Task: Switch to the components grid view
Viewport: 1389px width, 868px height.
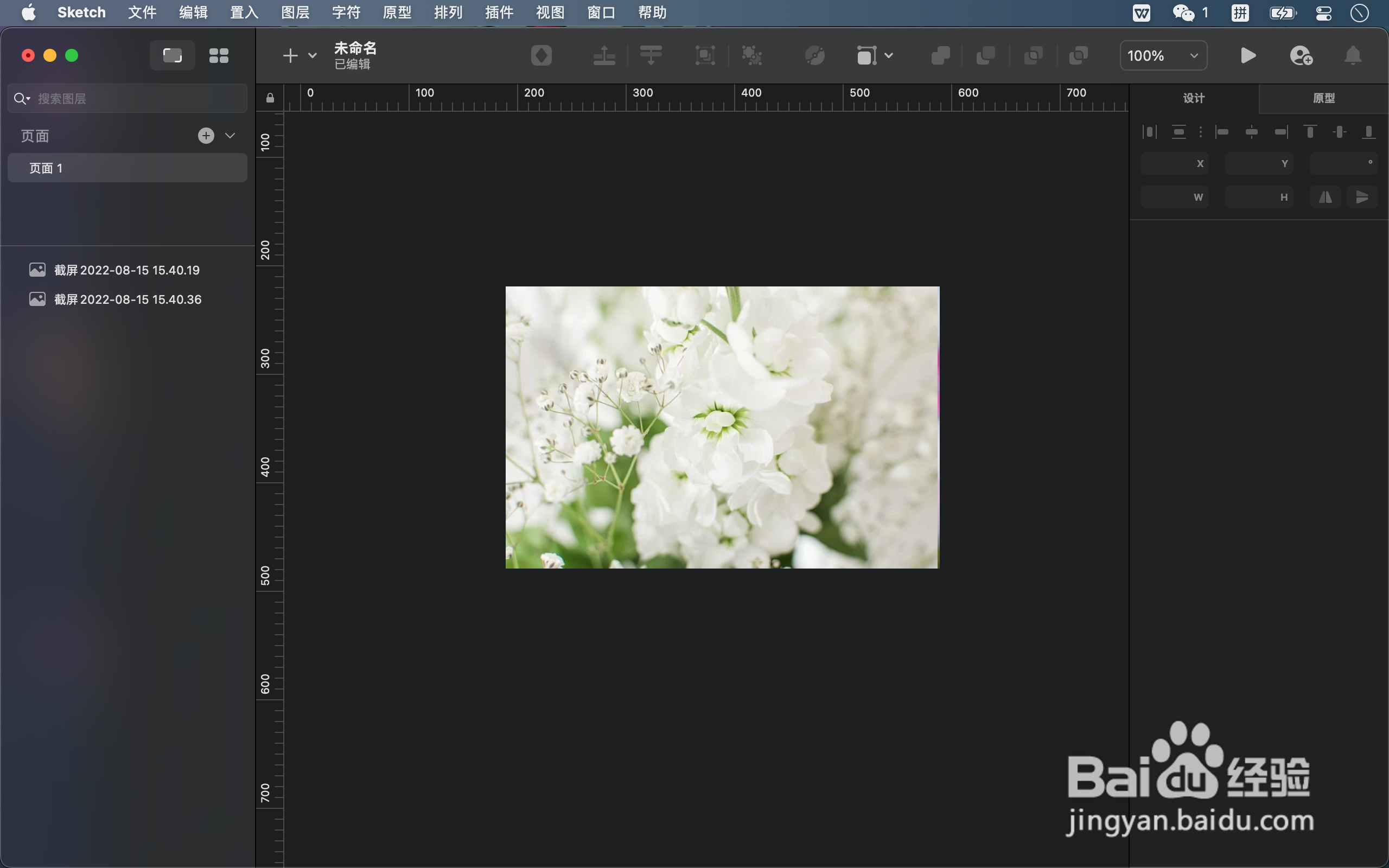Action: 219,56
